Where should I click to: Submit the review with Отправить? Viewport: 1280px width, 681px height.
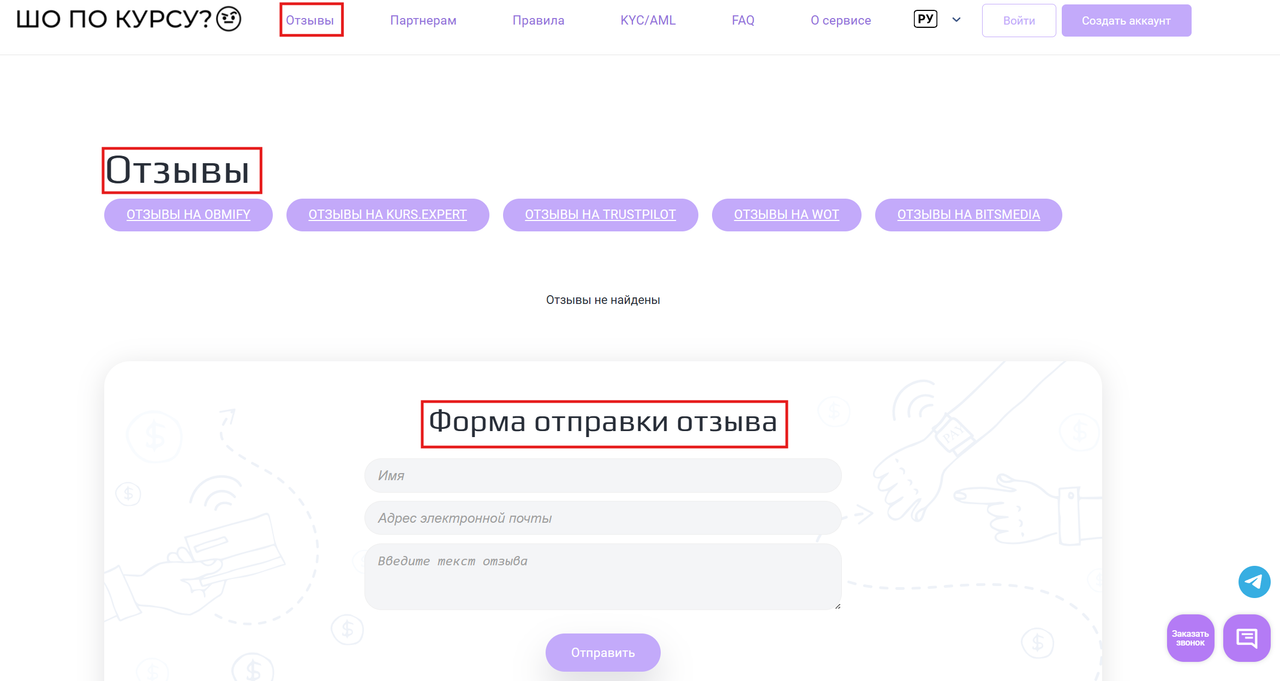click(x=603, y=652)
